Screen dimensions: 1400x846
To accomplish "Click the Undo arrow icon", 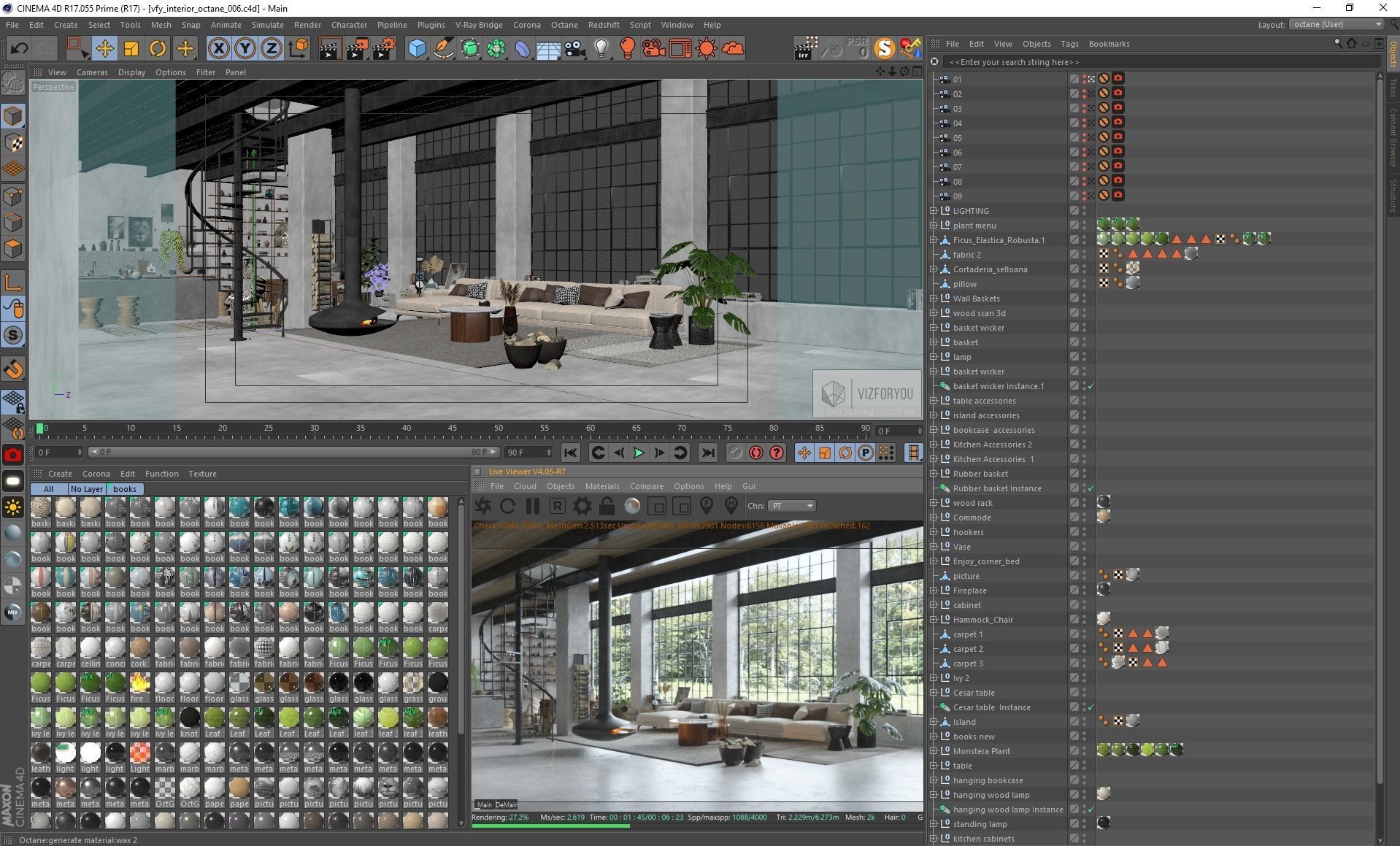I will 19,49.
